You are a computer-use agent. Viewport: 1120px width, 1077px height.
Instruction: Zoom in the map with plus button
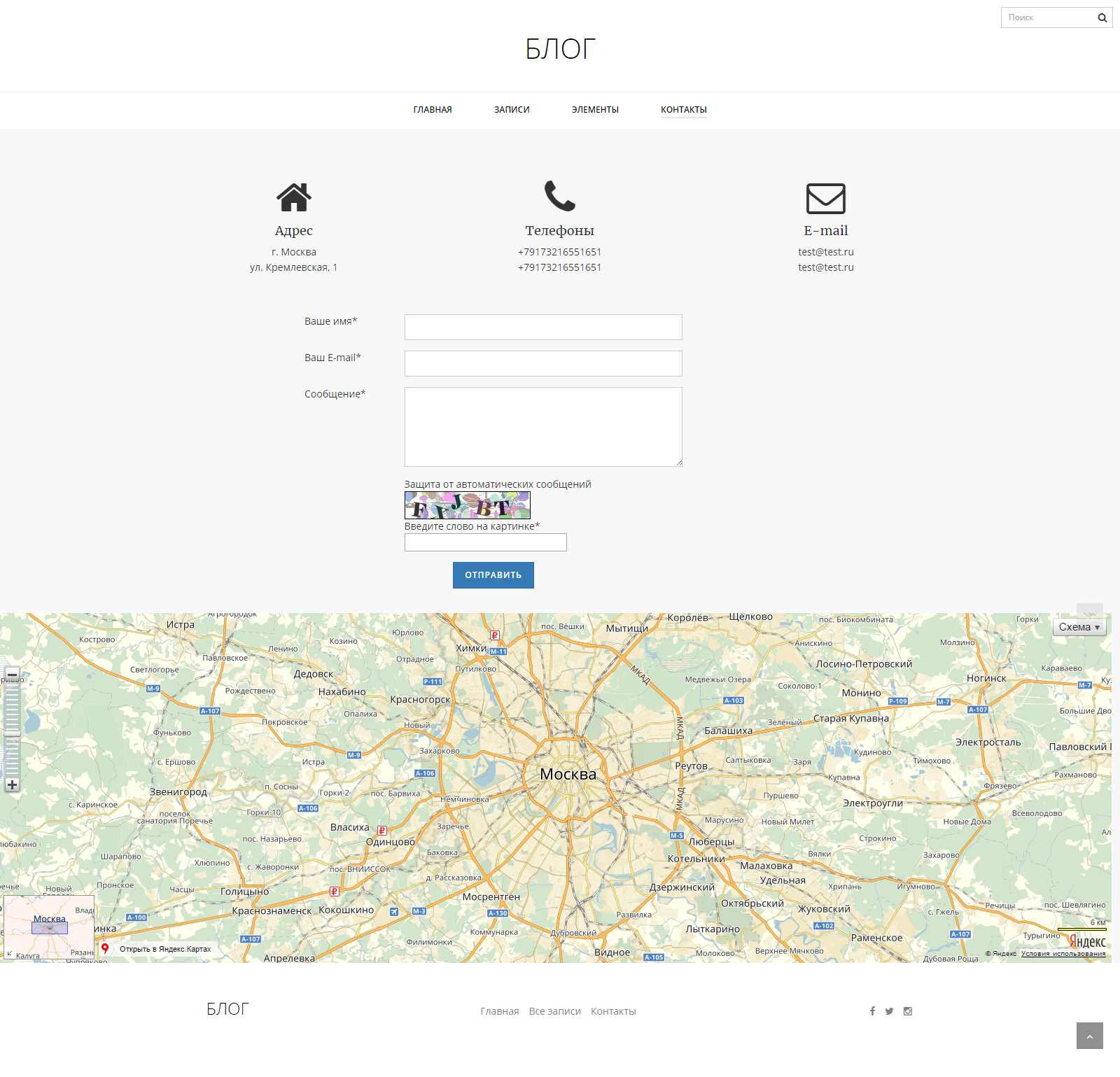click(x=12, y=785)
